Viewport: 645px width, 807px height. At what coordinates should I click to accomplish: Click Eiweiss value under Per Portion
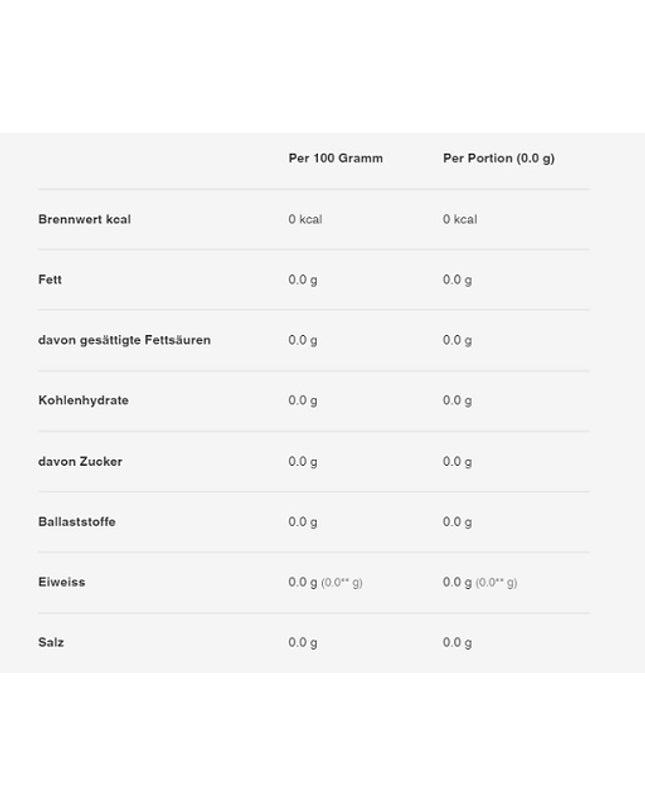point(480,583)
